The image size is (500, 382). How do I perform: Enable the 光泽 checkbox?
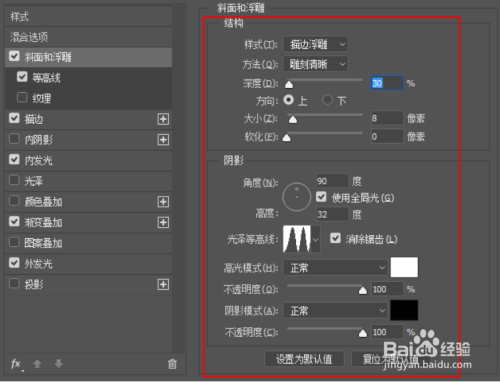[x=14, y=180]
